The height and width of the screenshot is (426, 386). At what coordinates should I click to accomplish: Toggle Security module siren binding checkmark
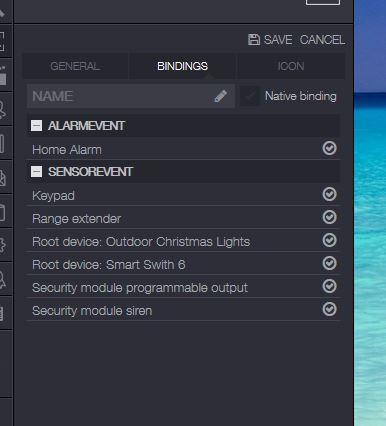click(329, 309)
